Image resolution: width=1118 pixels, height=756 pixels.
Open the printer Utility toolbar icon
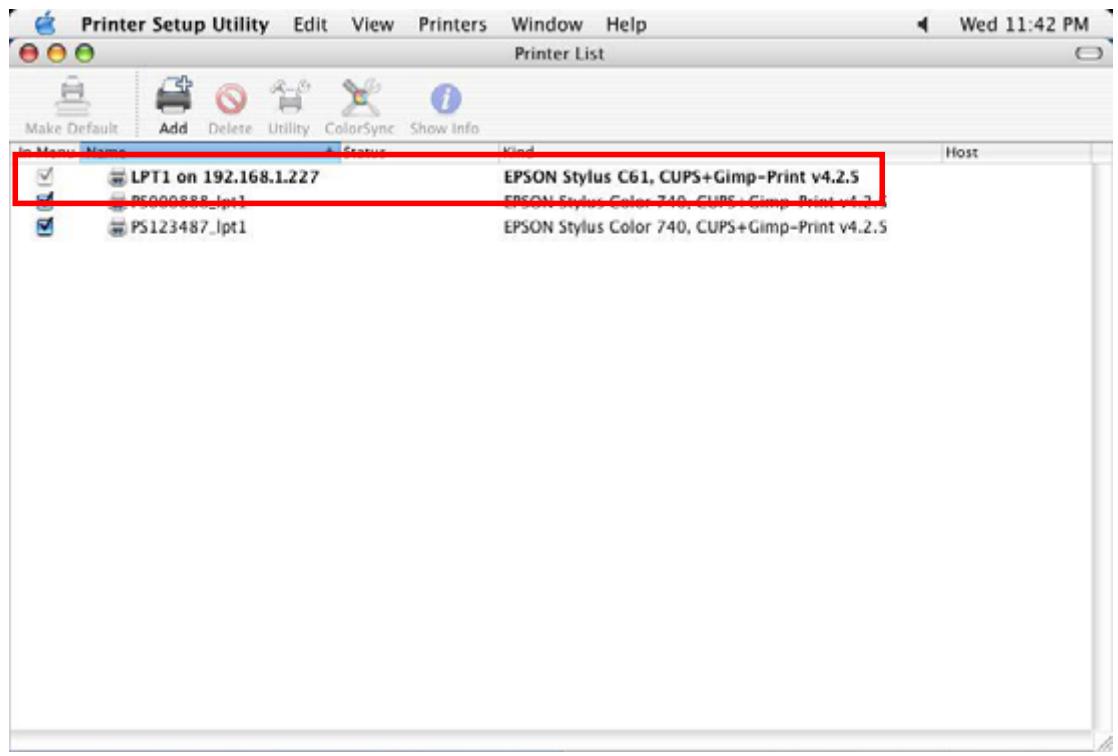(289, 97)
